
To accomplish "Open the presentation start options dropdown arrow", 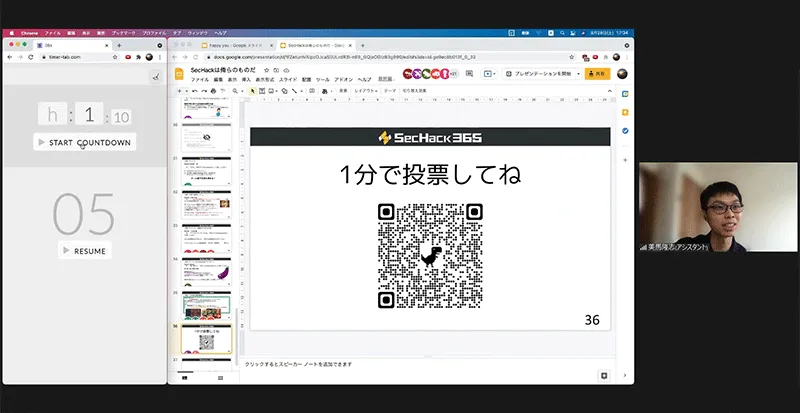I will (579, 74).
